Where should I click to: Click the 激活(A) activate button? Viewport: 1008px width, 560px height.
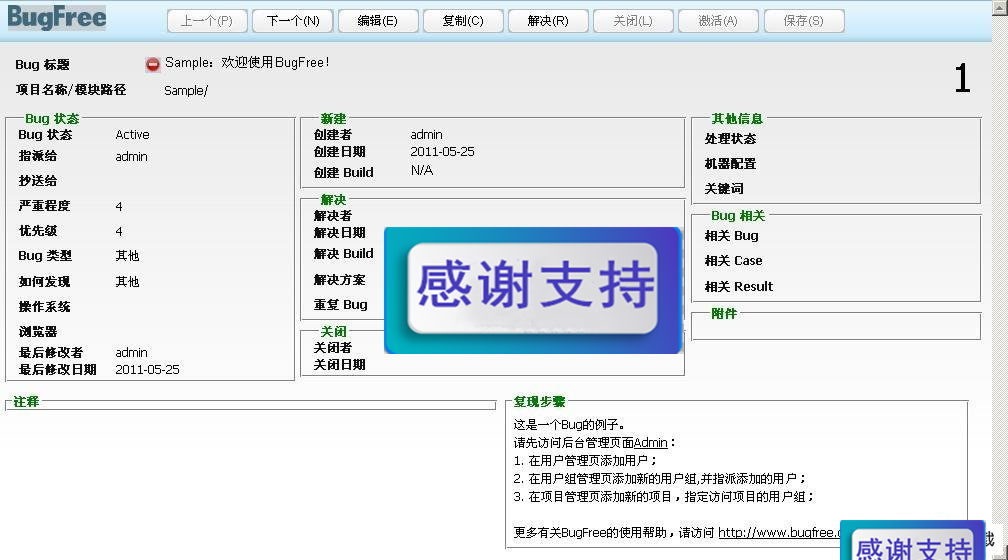pyautogui.click(x=718, y=21)
